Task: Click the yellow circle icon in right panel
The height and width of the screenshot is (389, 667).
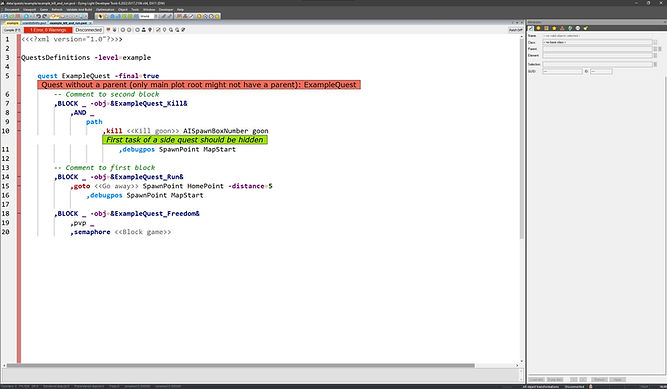Action: coord(539,28)
